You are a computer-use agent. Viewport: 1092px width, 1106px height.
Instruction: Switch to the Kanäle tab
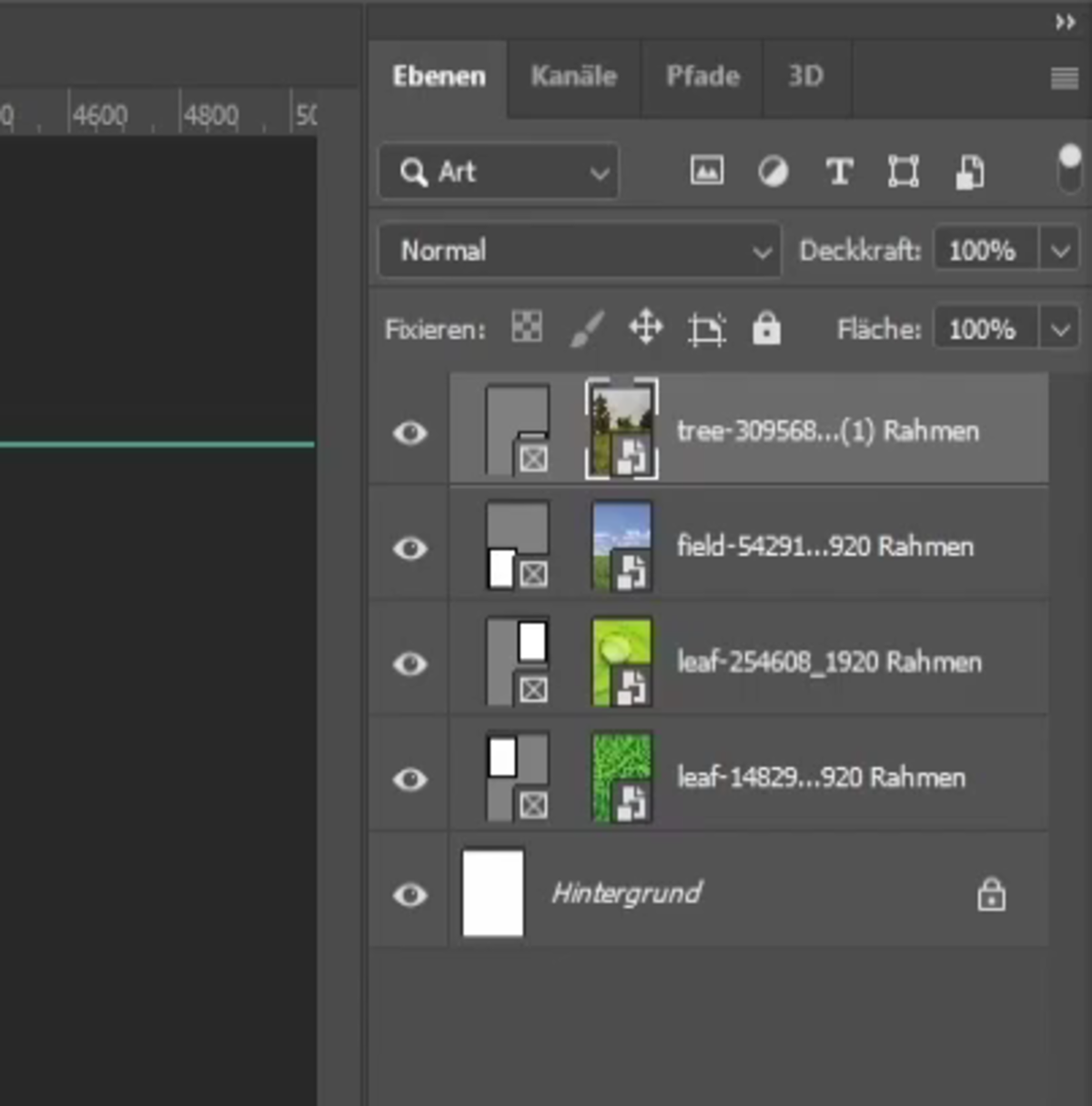[x=572, y=77]
